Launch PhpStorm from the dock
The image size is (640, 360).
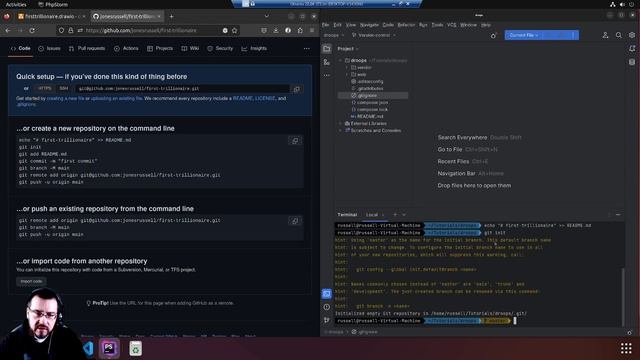pyautogui.click(x=109, y=348)
